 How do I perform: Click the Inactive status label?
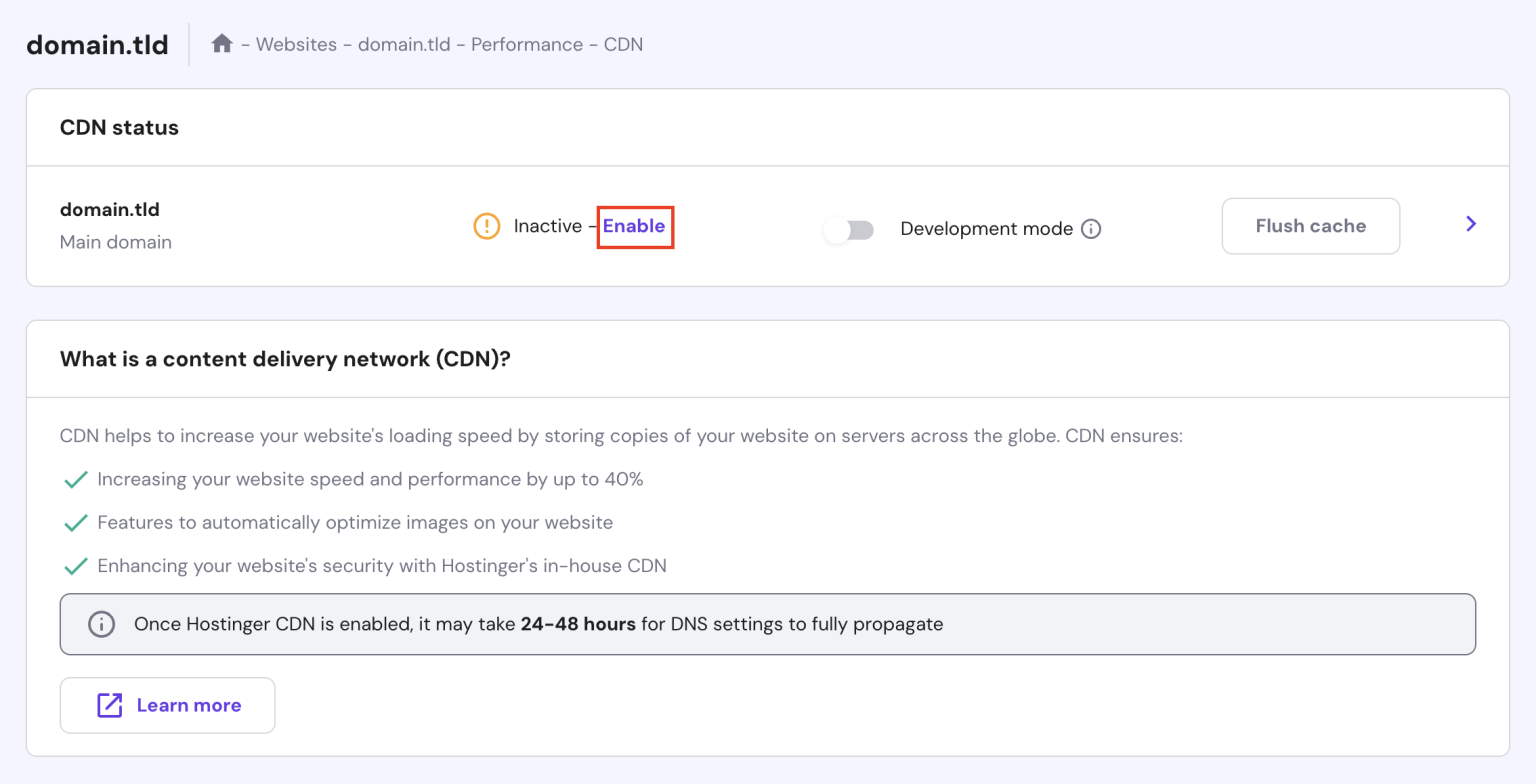[x=547, y=226]
